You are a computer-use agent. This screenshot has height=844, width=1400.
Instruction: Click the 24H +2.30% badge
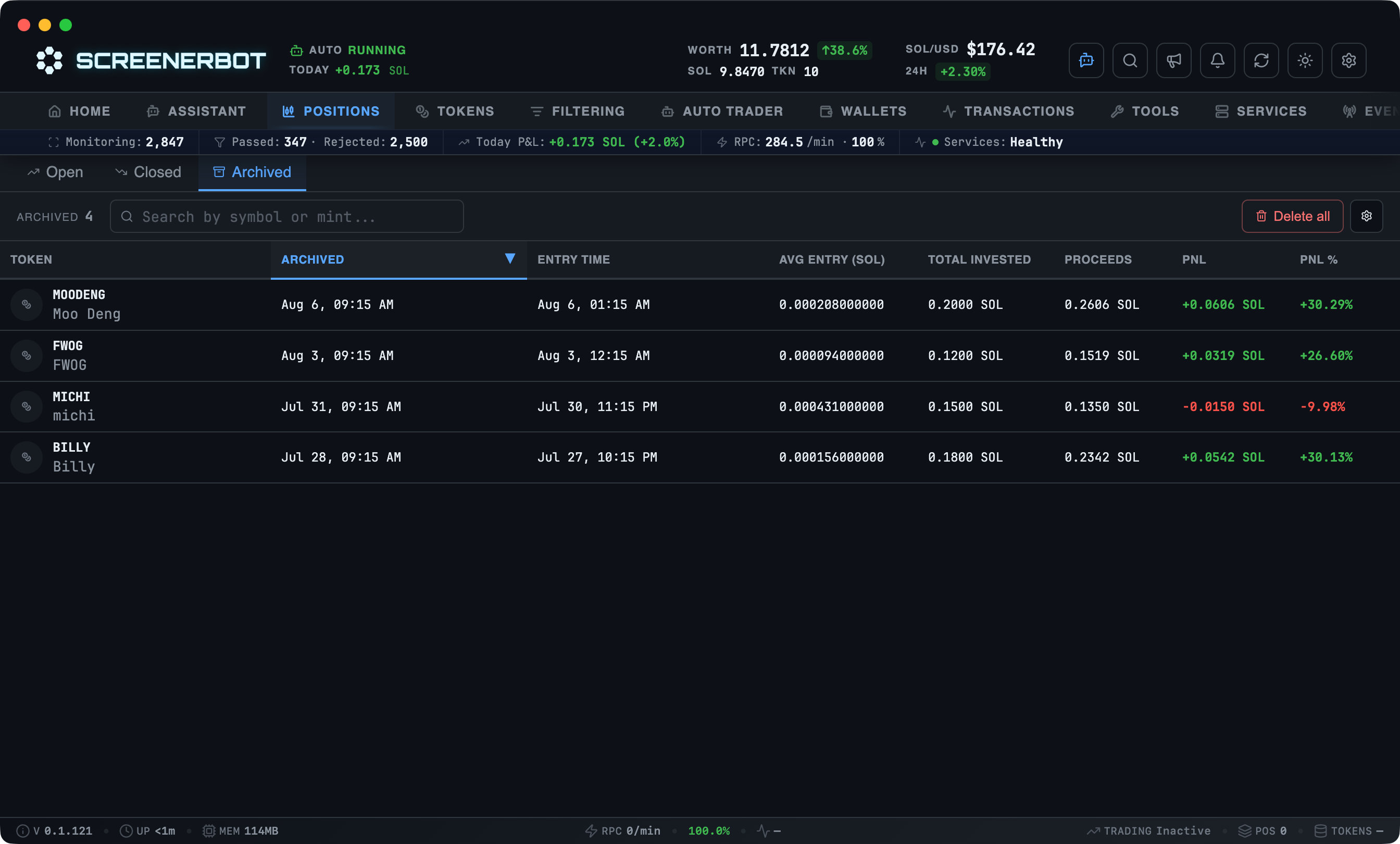pyautogui.click(x=963, y=71)
